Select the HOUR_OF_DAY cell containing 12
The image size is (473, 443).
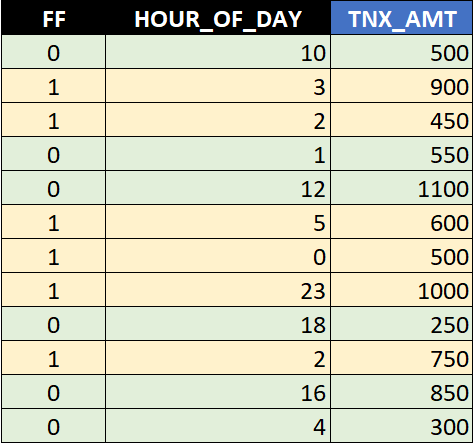218,188
